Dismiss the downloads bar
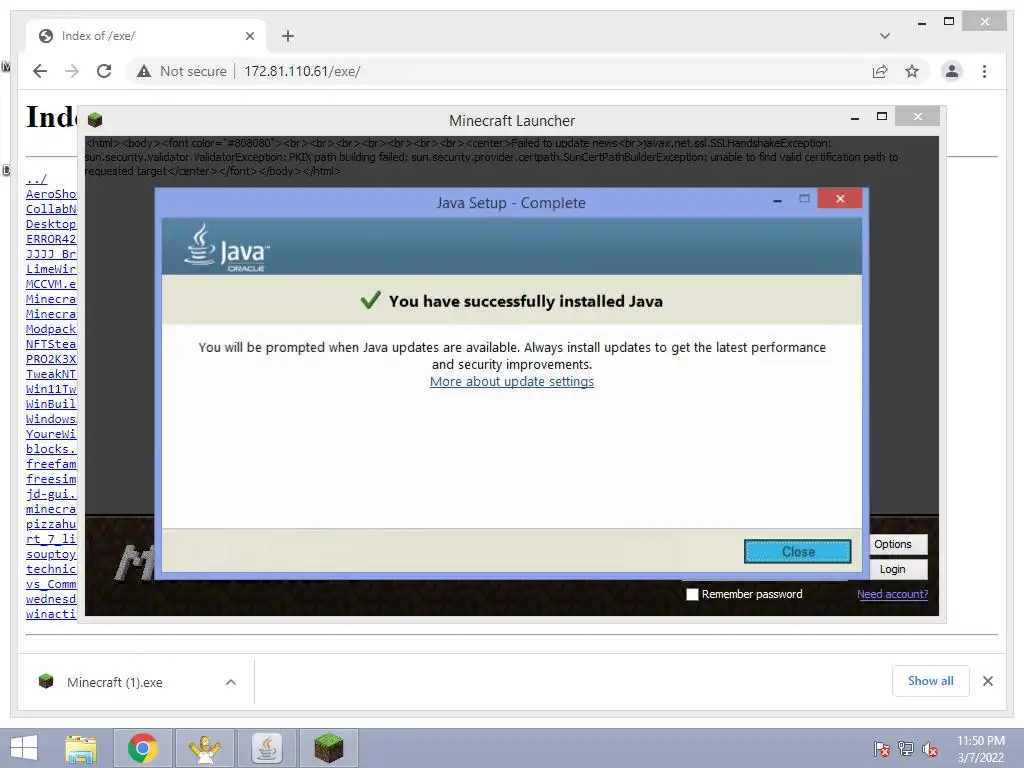The image size is (1024, 768). click(x=987, y=681)
